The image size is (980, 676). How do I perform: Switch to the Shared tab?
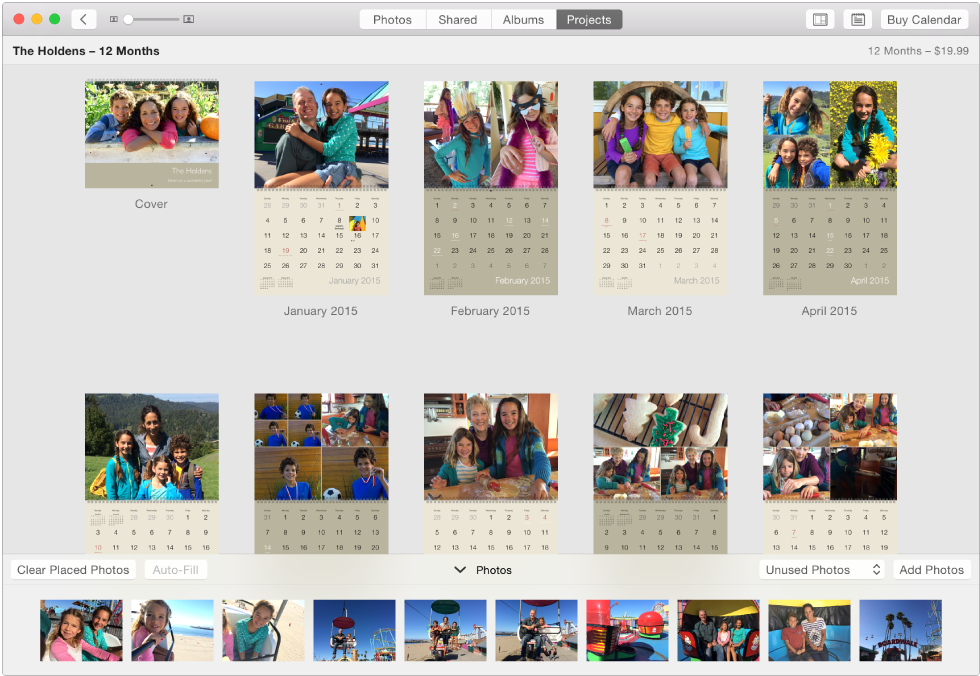(457, 19)
